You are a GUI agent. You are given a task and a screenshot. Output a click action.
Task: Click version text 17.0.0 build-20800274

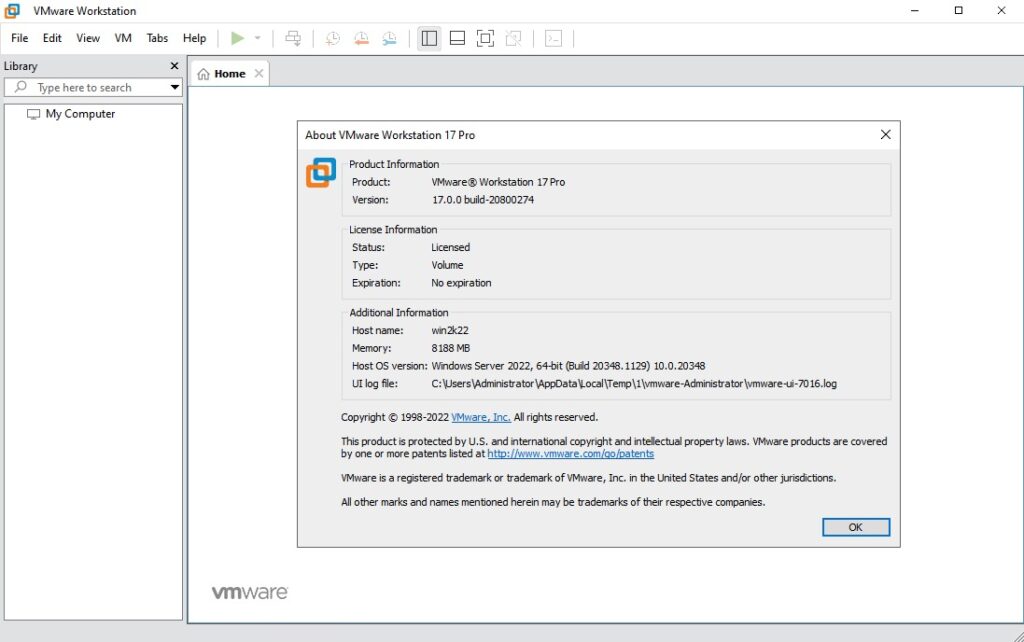pyautogui.click(x=483, y=200)
